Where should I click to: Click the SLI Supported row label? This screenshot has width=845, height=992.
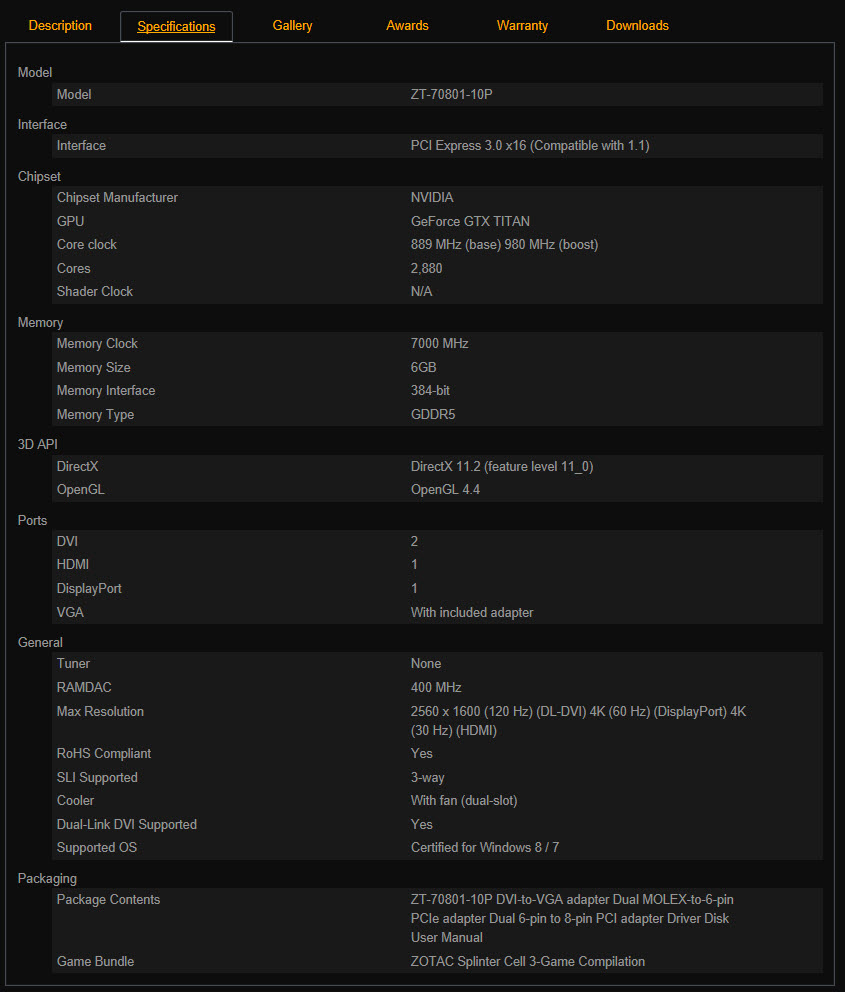pyautogui.click(x=97, y=778)
